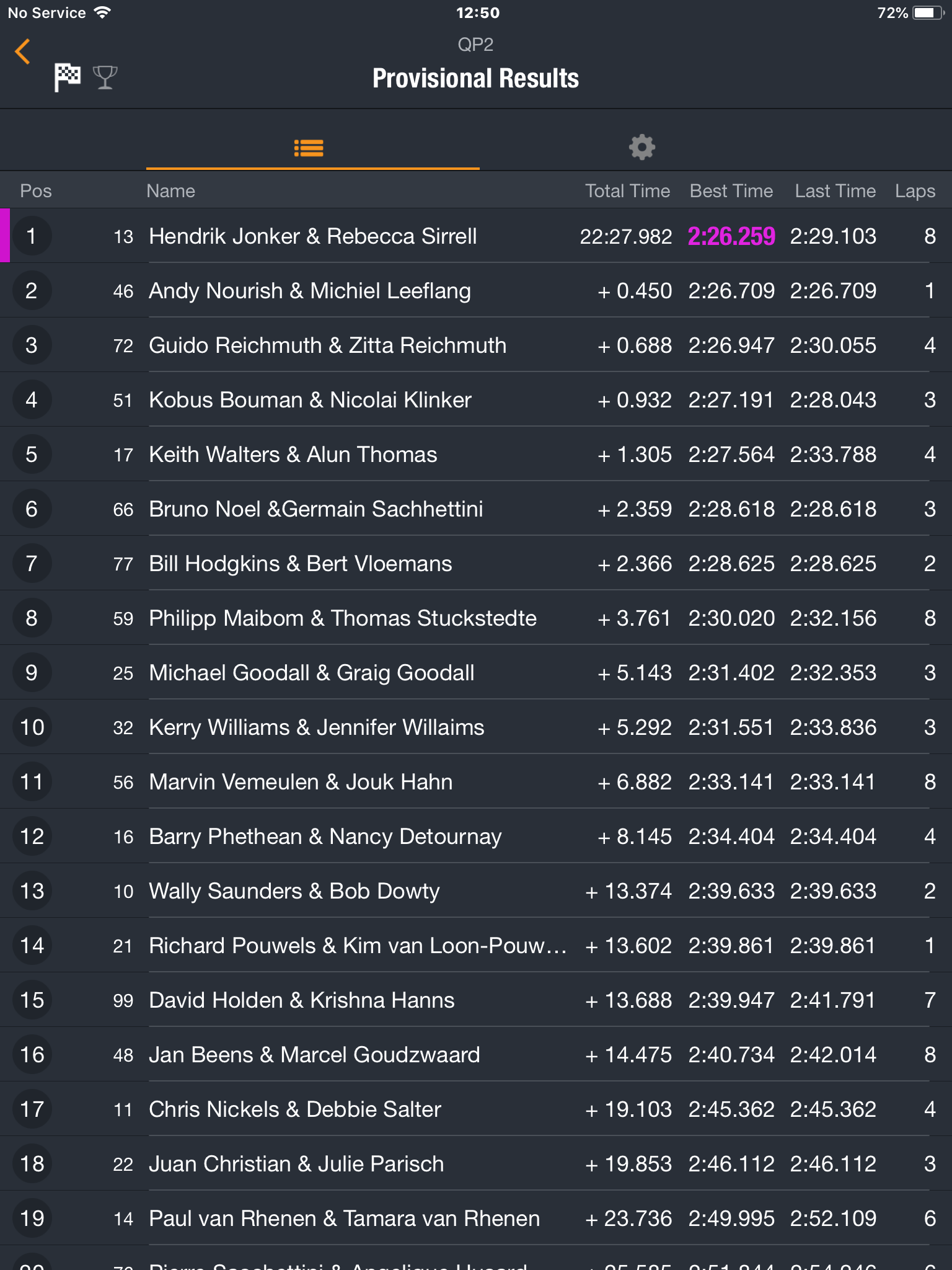Image resolution: width=952 pixels, height=1270 pixels.
Task: Open the checkered flag results view
Action: pos(68,78)
